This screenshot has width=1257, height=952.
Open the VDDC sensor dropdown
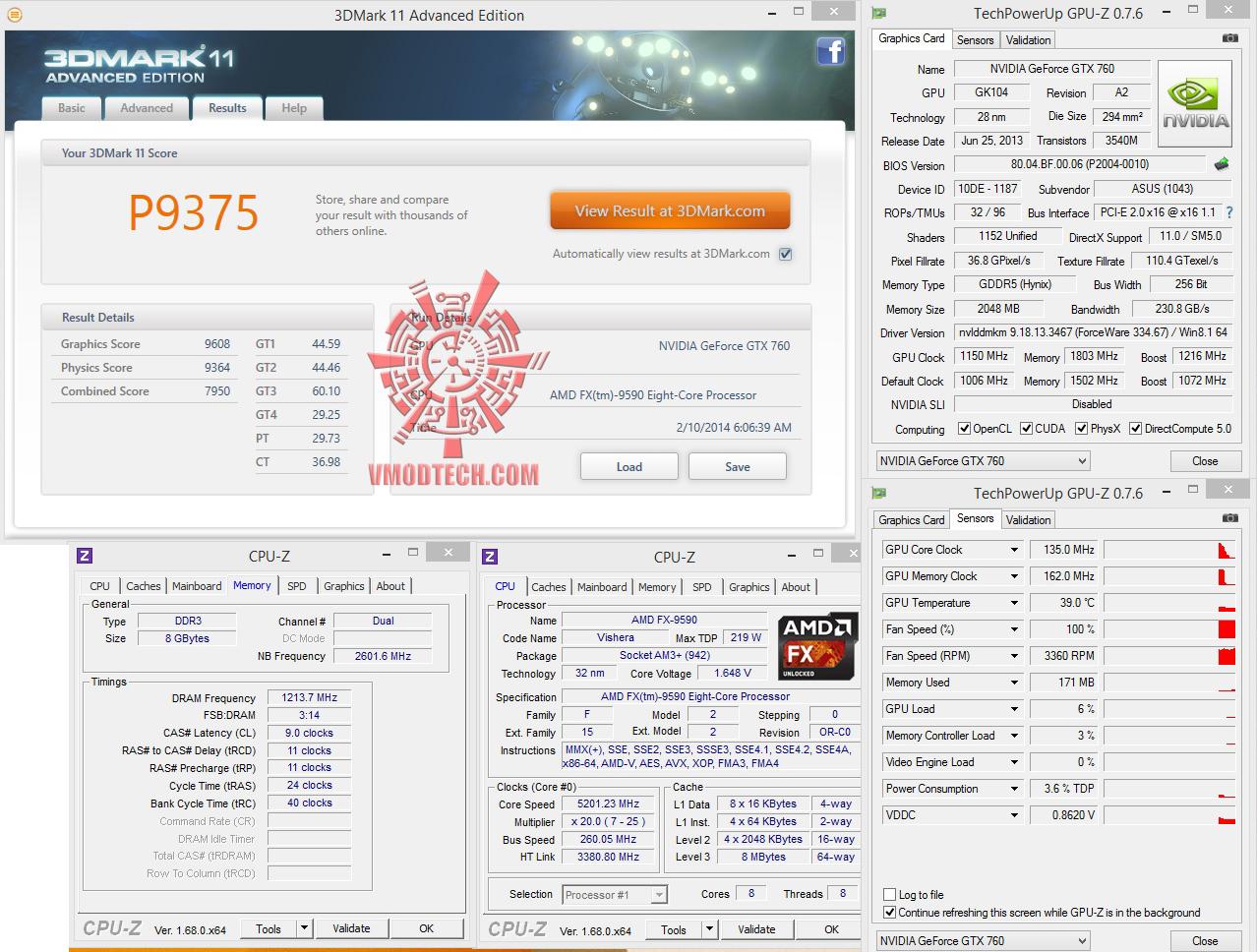[1014, 815]
